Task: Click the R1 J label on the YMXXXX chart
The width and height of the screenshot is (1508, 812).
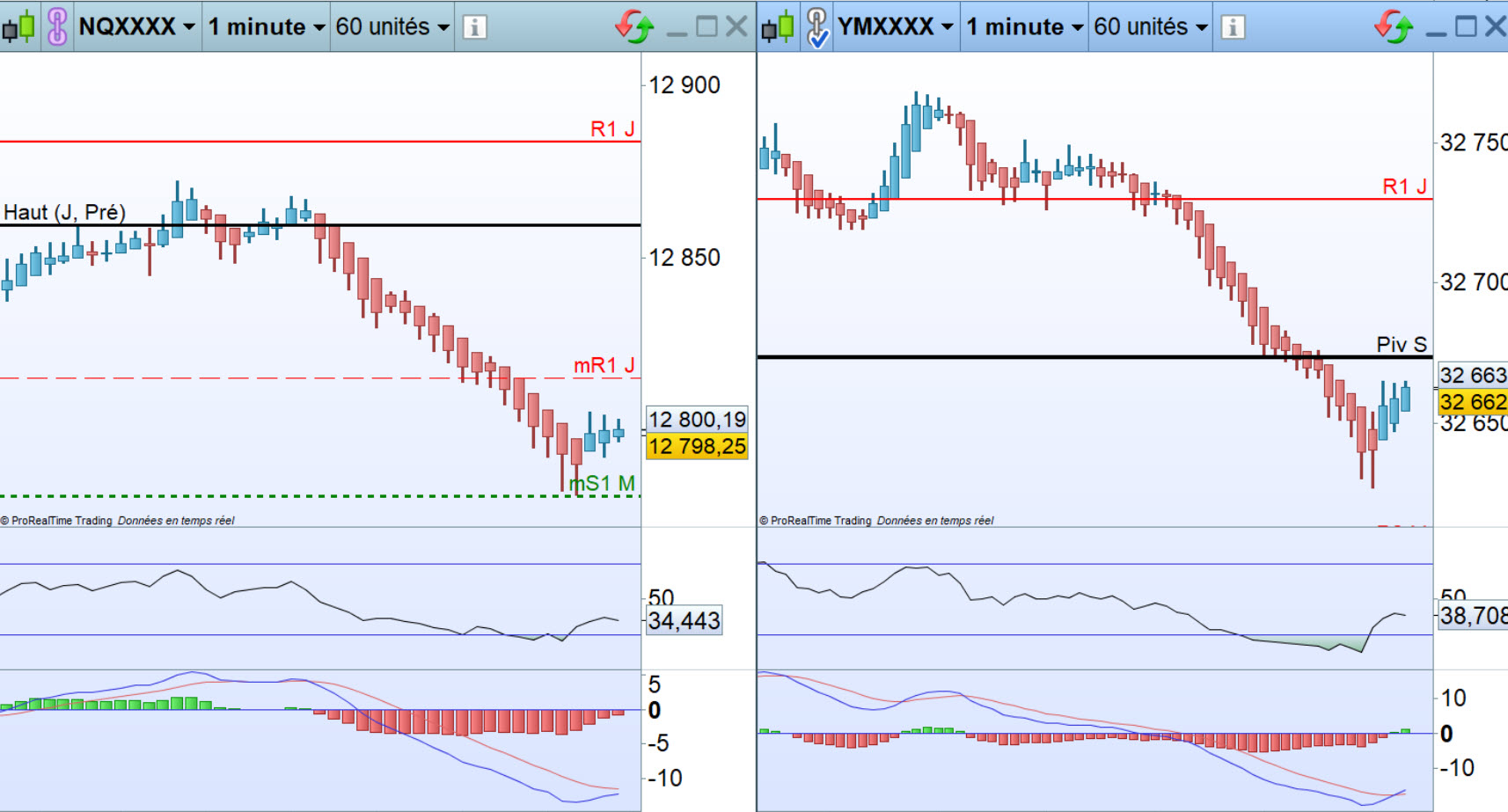Action: (x=1404, y=187)
